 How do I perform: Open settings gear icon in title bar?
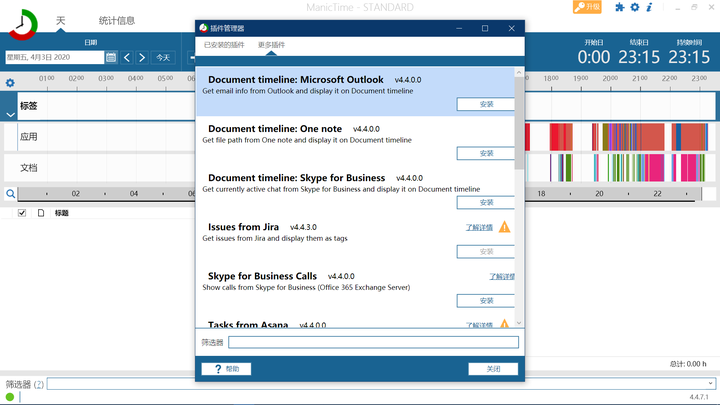[634, 8]
